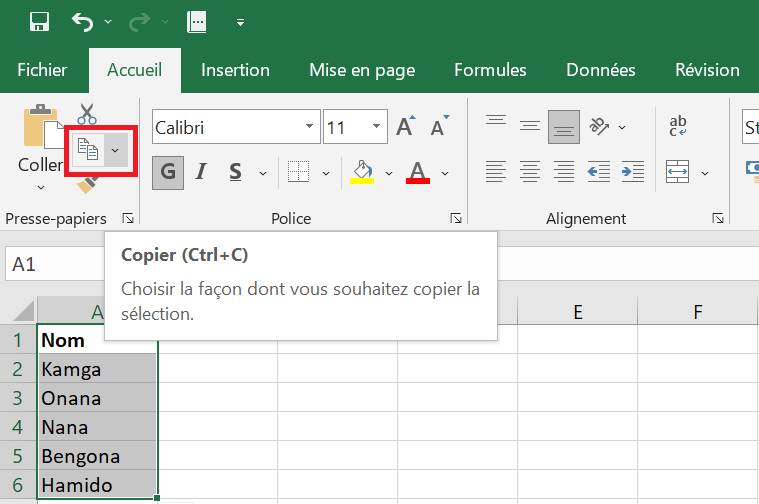Open the Alignement dialog launcher
This screenshot has height=504, width=759.
[x=718, y=218]
